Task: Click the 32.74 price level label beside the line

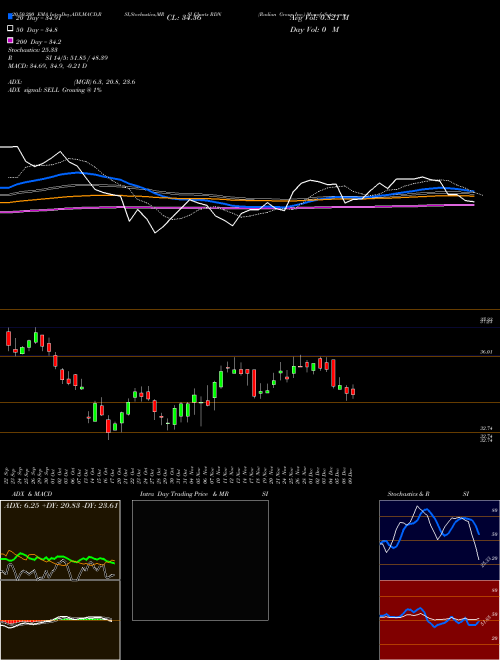Action: (x=486, y=428)
